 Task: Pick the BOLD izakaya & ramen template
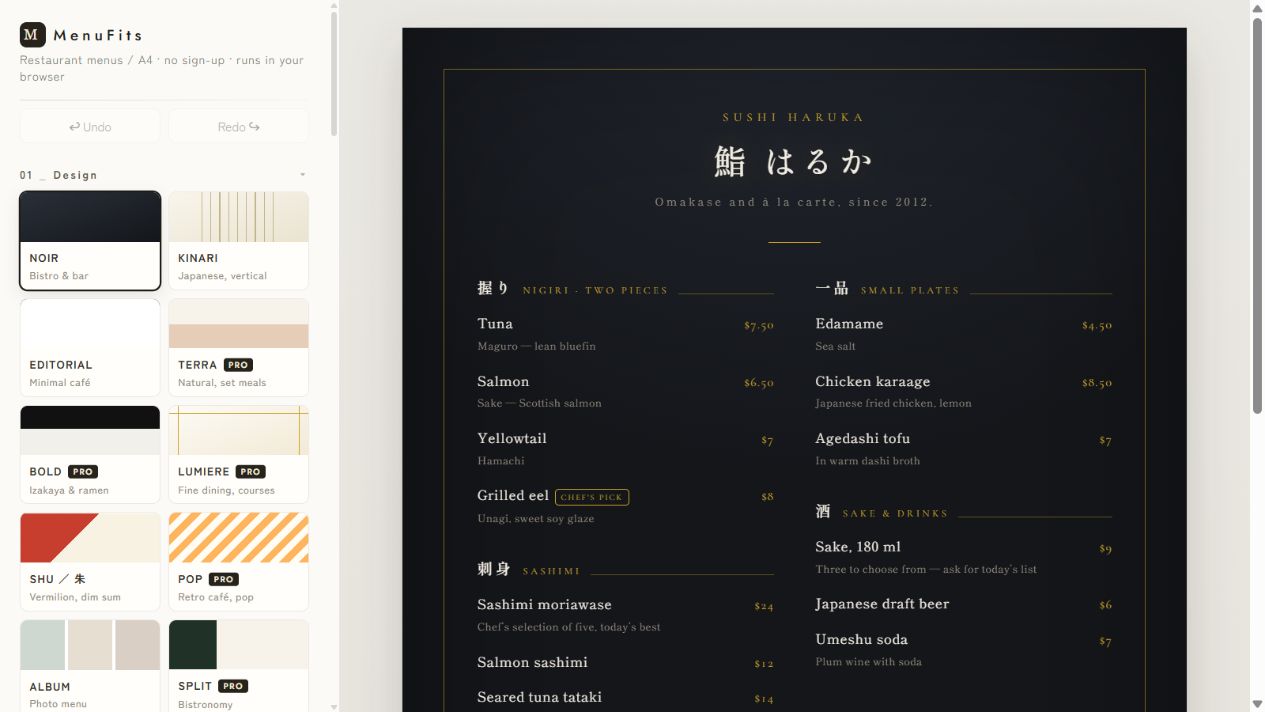pos(90,454)
